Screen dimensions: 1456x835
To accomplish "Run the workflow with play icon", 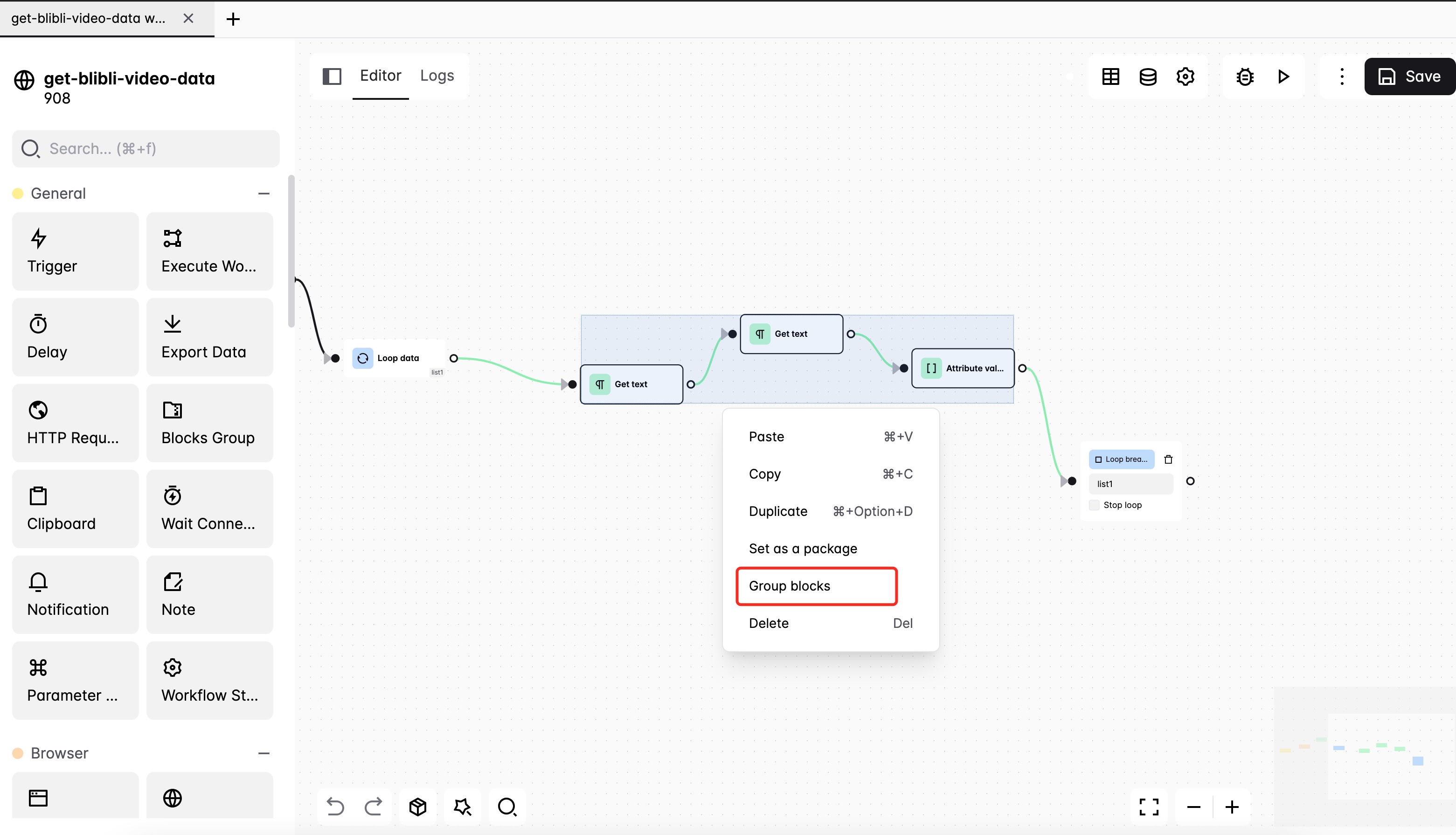I will click(x=1283, y=77).
